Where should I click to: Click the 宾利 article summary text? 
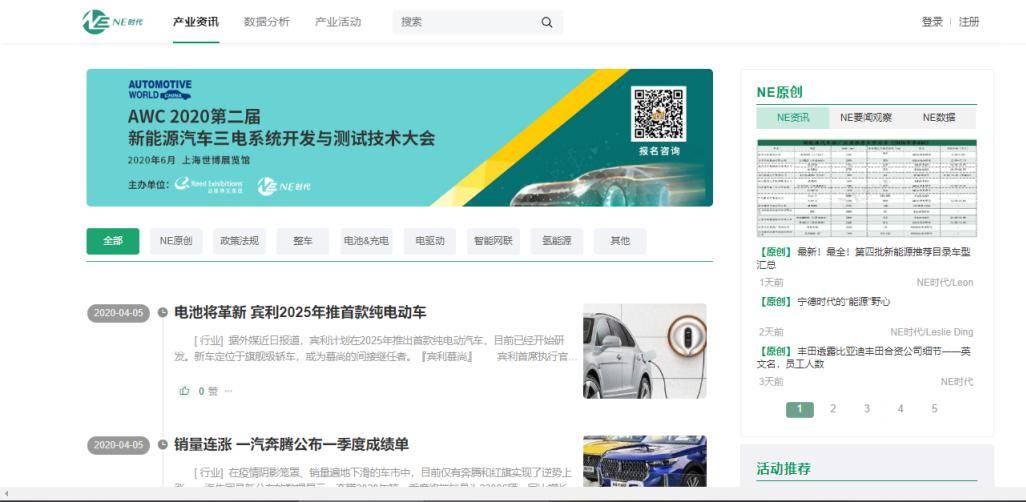pos(376,349)
